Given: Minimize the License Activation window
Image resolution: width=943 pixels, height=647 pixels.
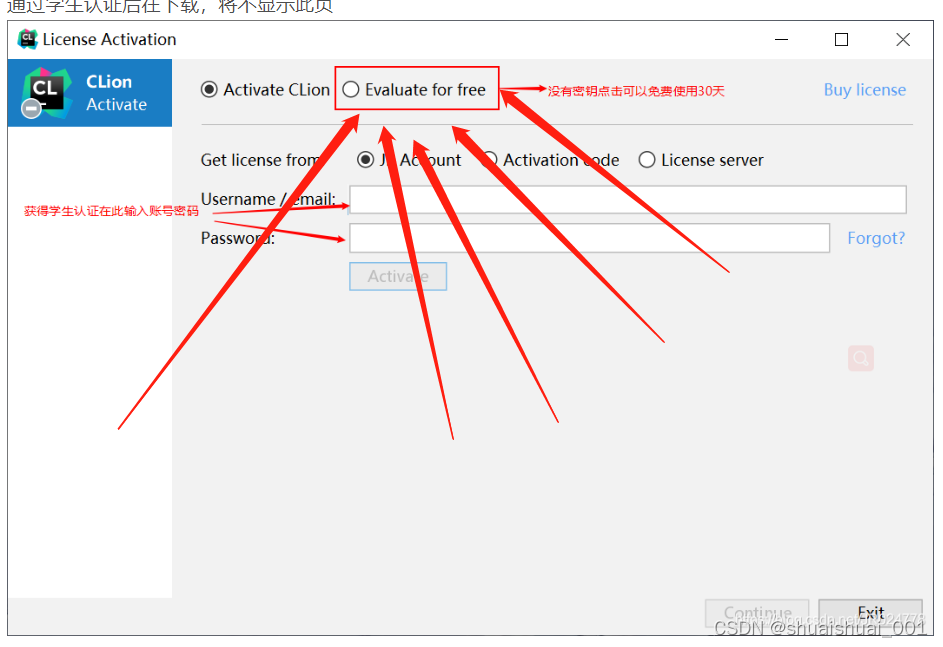Looking at the screenshot, I should [781, 40].
